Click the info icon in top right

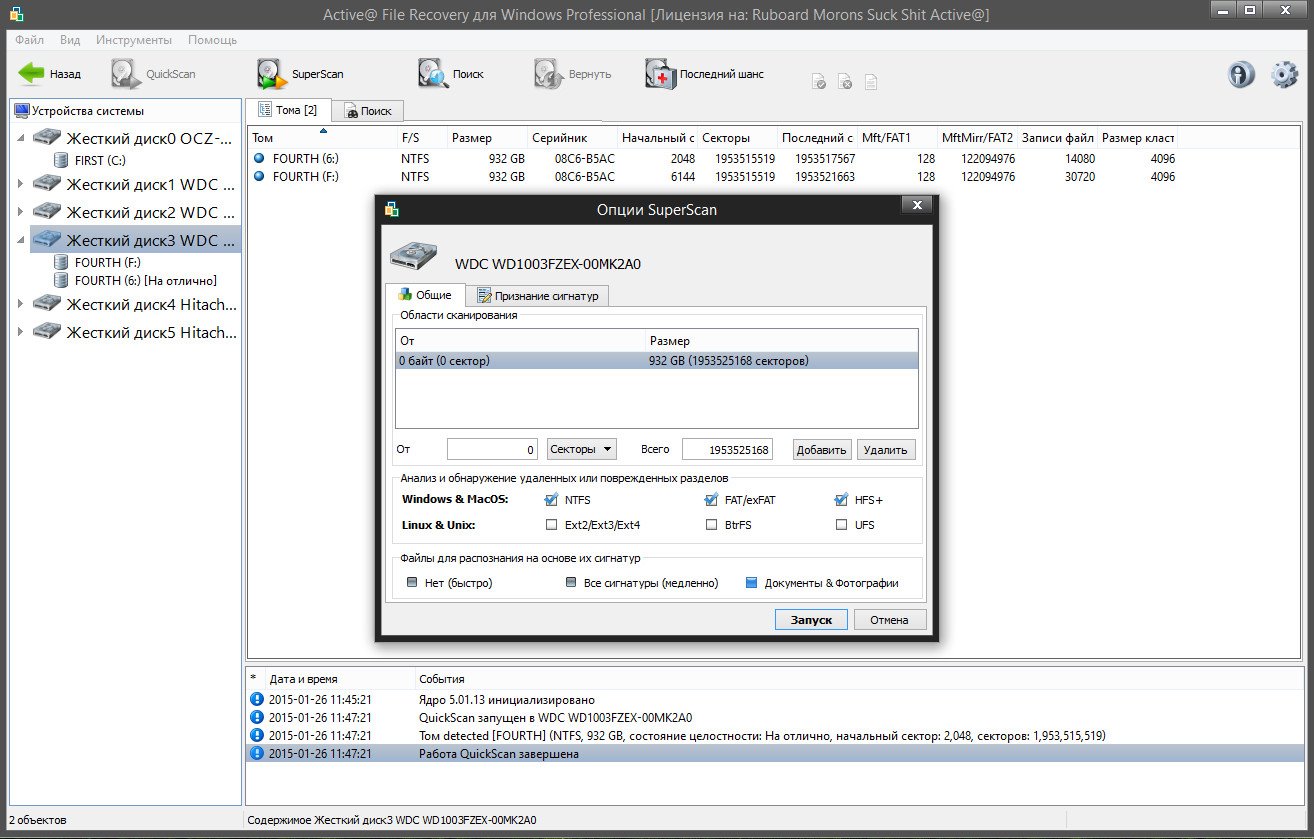[x=1241, y=75]
